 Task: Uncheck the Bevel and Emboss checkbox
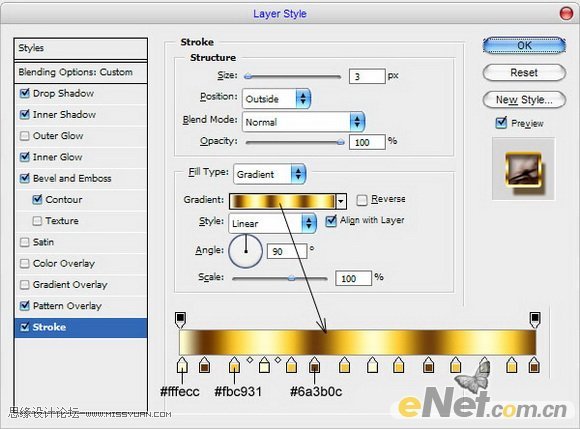click(x=24, y=178)
